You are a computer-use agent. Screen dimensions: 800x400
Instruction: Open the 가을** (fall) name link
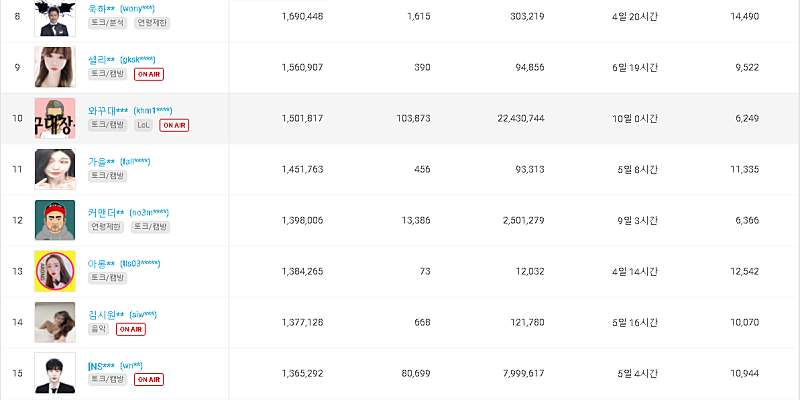coord(102,161)
